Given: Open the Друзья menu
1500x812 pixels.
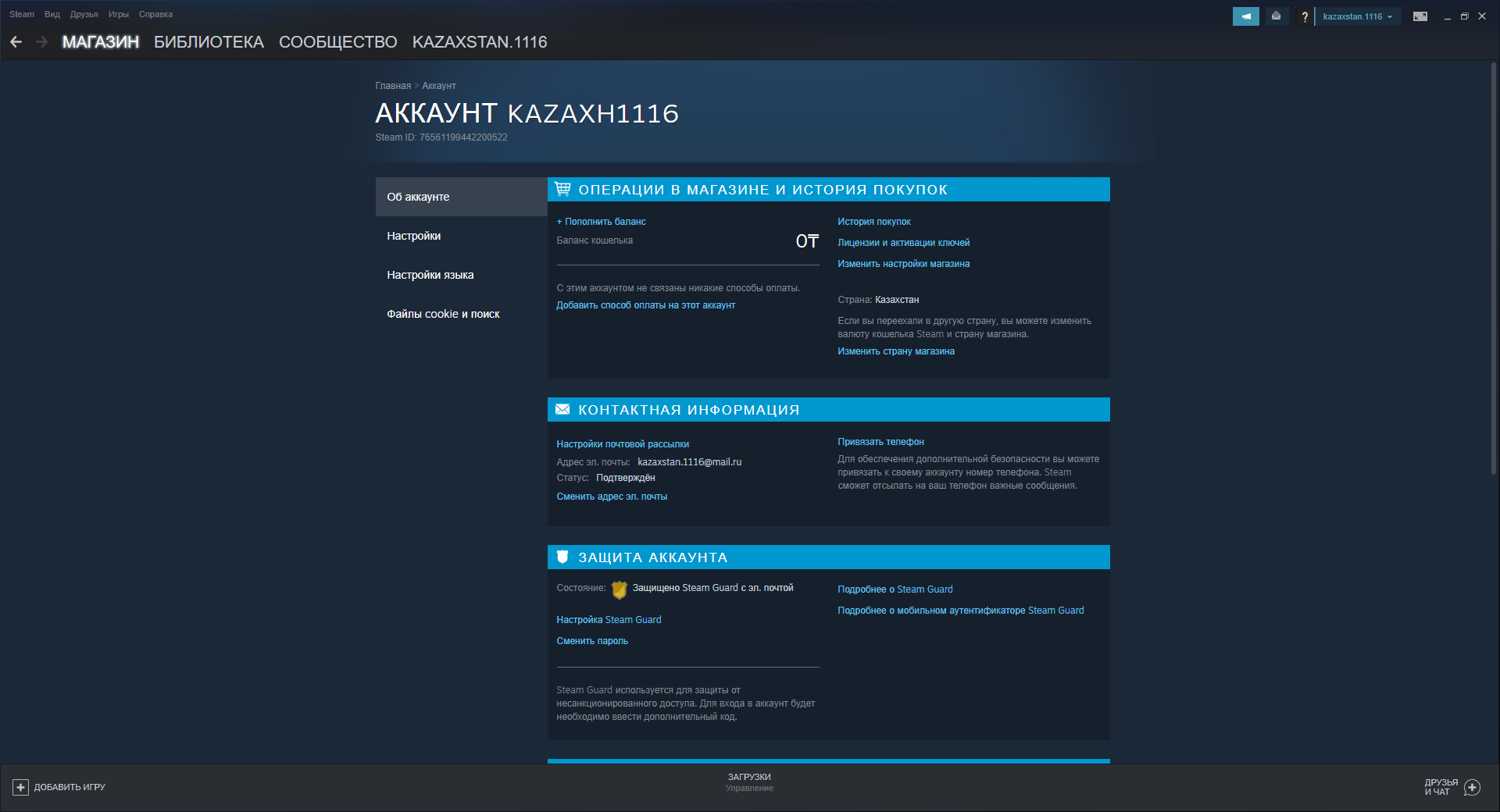Looking at the screenshot, I should pyautogui.click(x=84, y=14).
